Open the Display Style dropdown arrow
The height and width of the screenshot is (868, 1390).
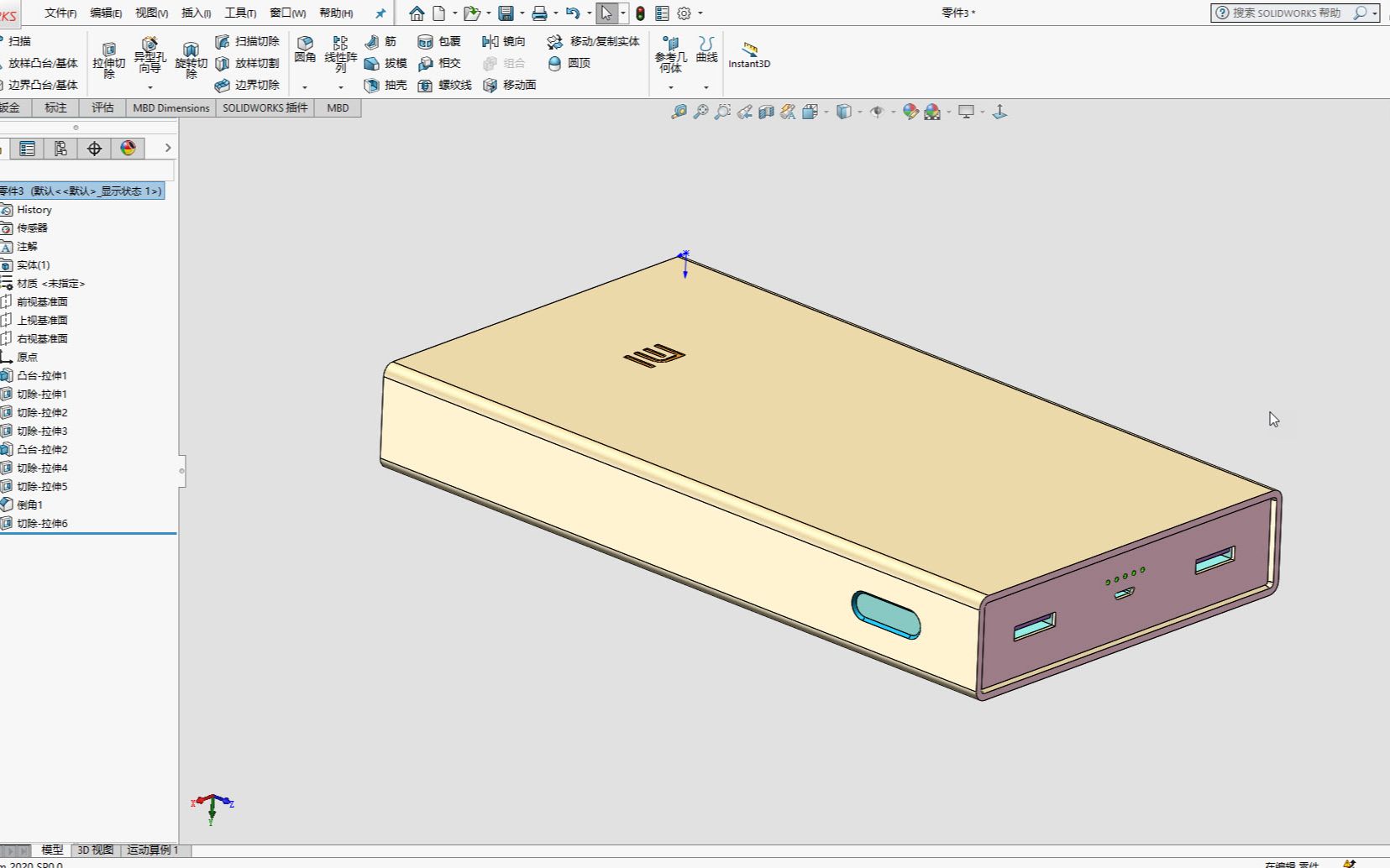click(859, 112)
